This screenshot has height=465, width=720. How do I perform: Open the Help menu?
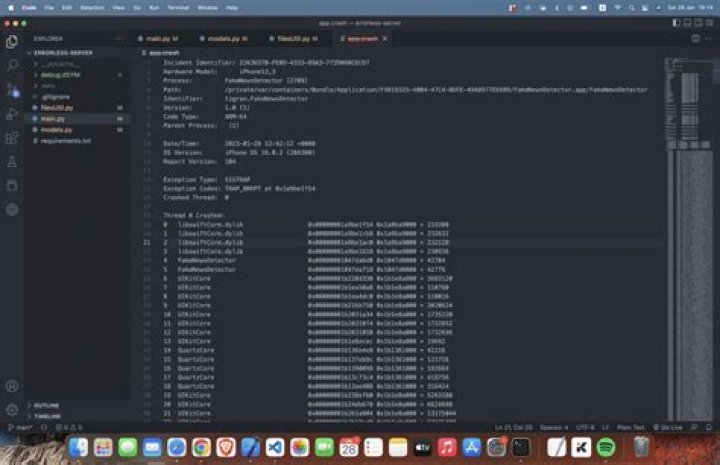[x=232, y=8]
